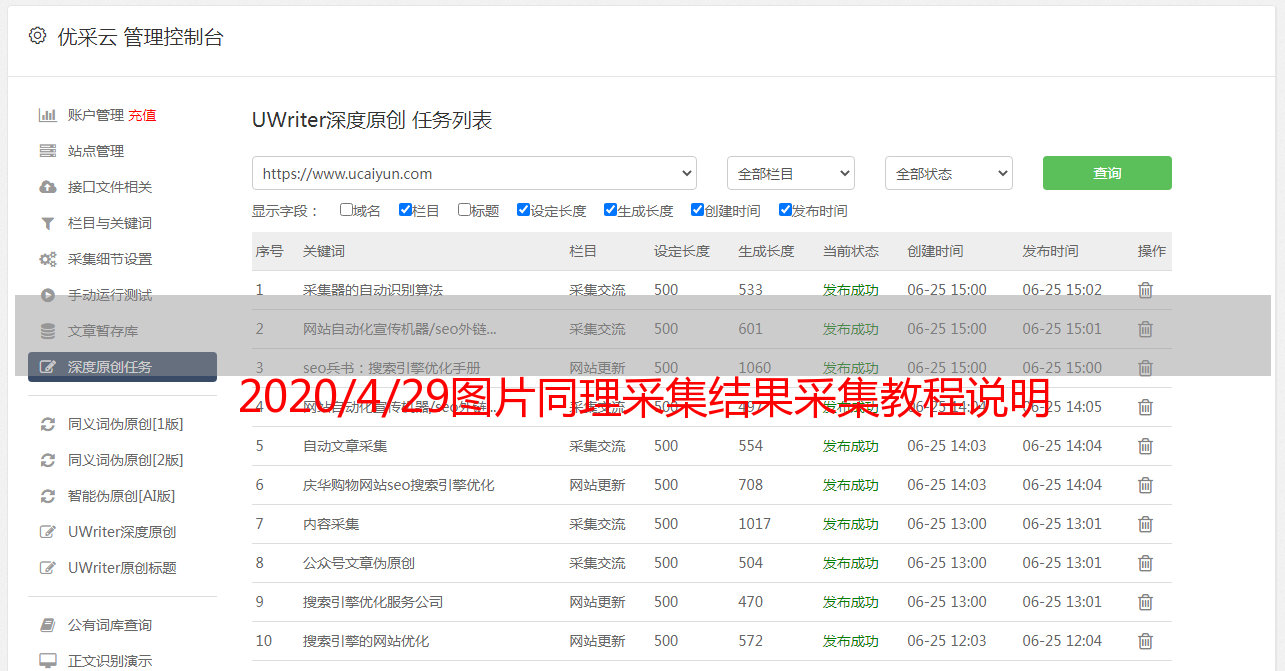Open UWriter原创标题 in the sidebar
The height and width of the screenshot is (671, 1285).
pos(122,568)
